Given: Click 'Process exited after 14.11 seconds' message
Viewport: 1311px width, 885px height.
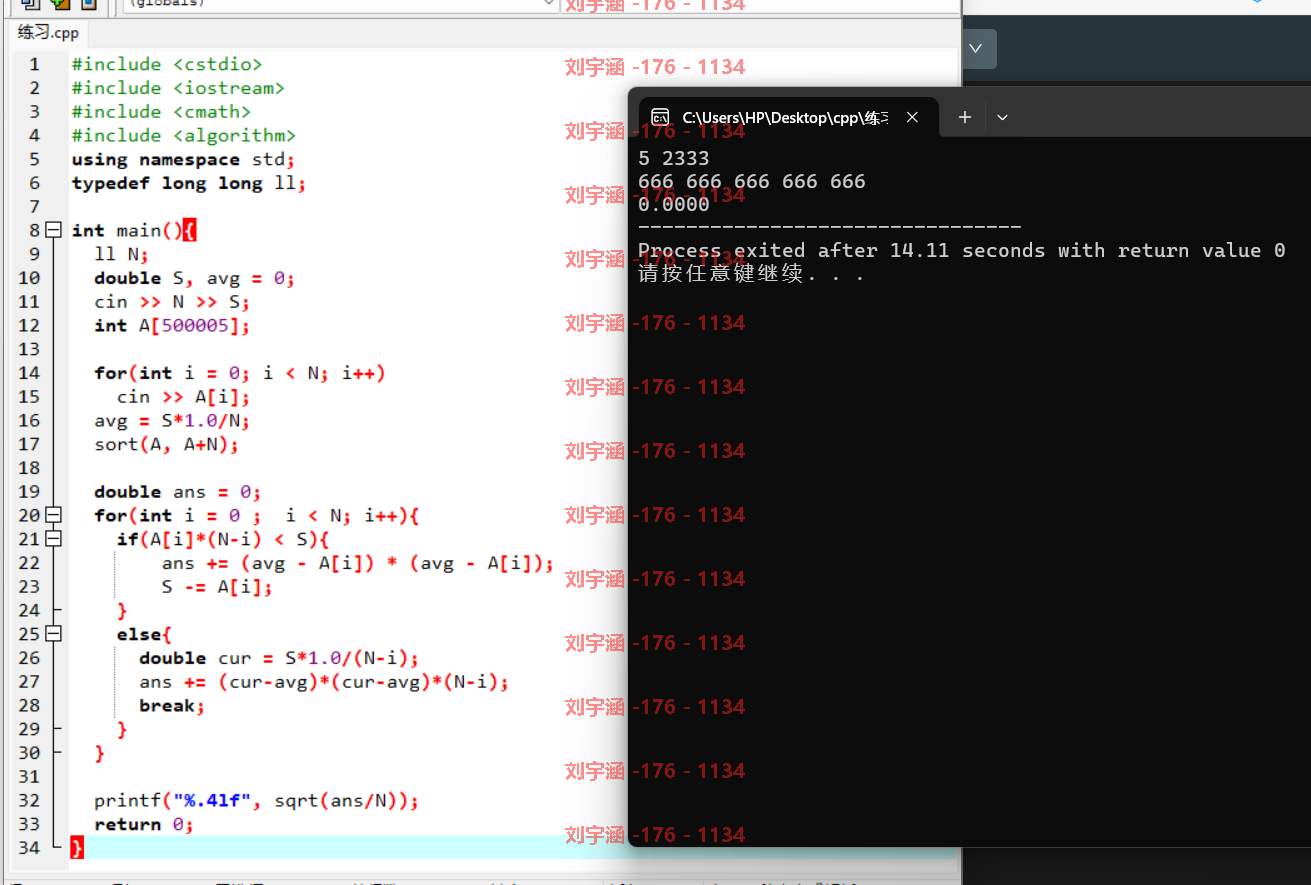Looking at the screenshot, I should pyautogui.click(x=961, y=251).
